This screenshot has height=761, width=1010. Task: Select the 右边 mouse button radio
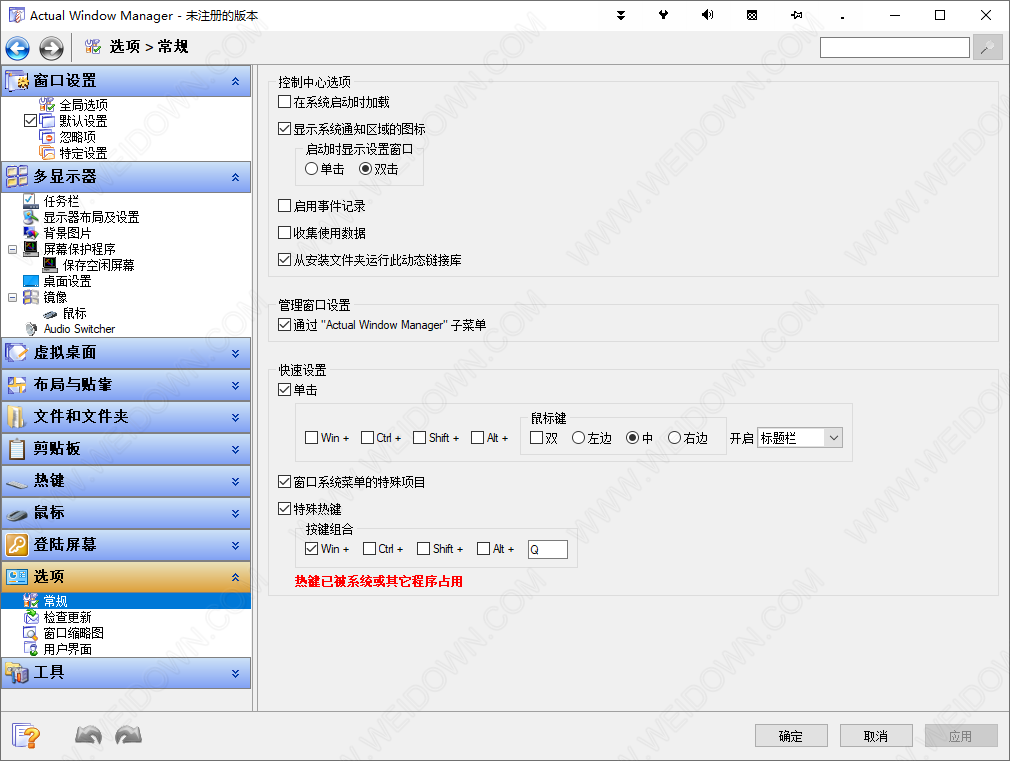pyautogui.click(x=674, y=438)
